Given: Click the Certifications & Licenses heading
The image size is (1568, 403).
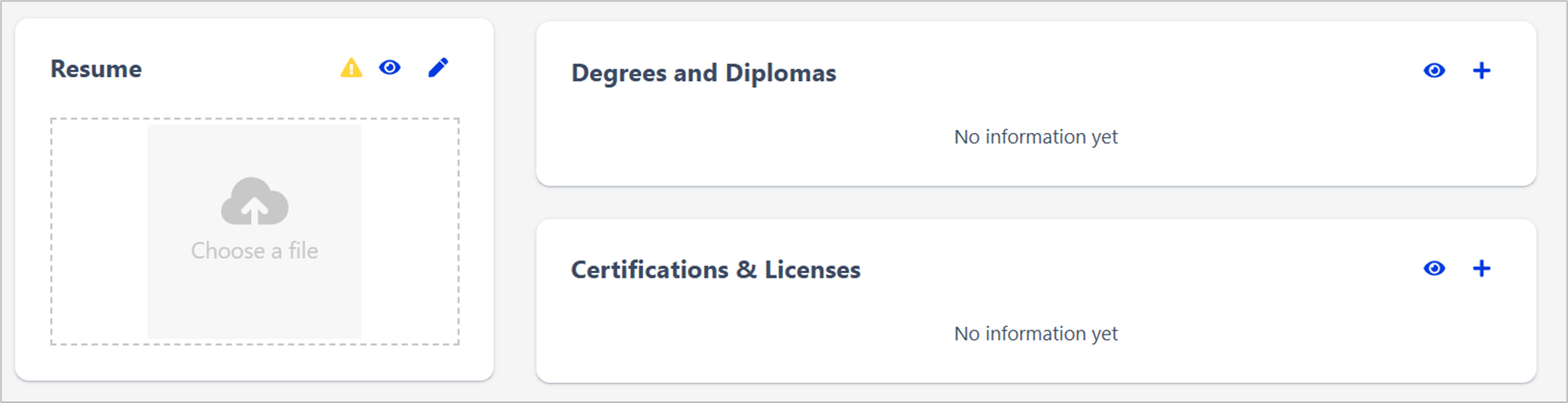Looking at the screenshot, I should point(715,270).
